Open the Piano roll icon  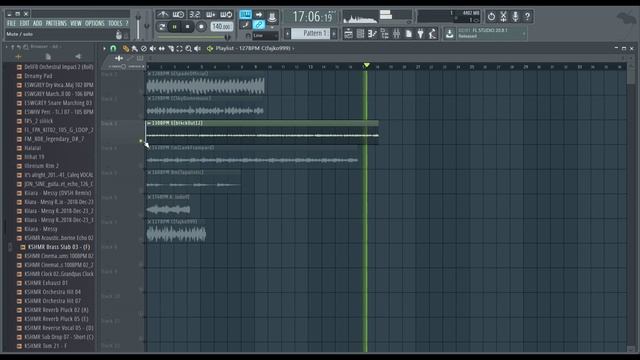coord(372,34)
